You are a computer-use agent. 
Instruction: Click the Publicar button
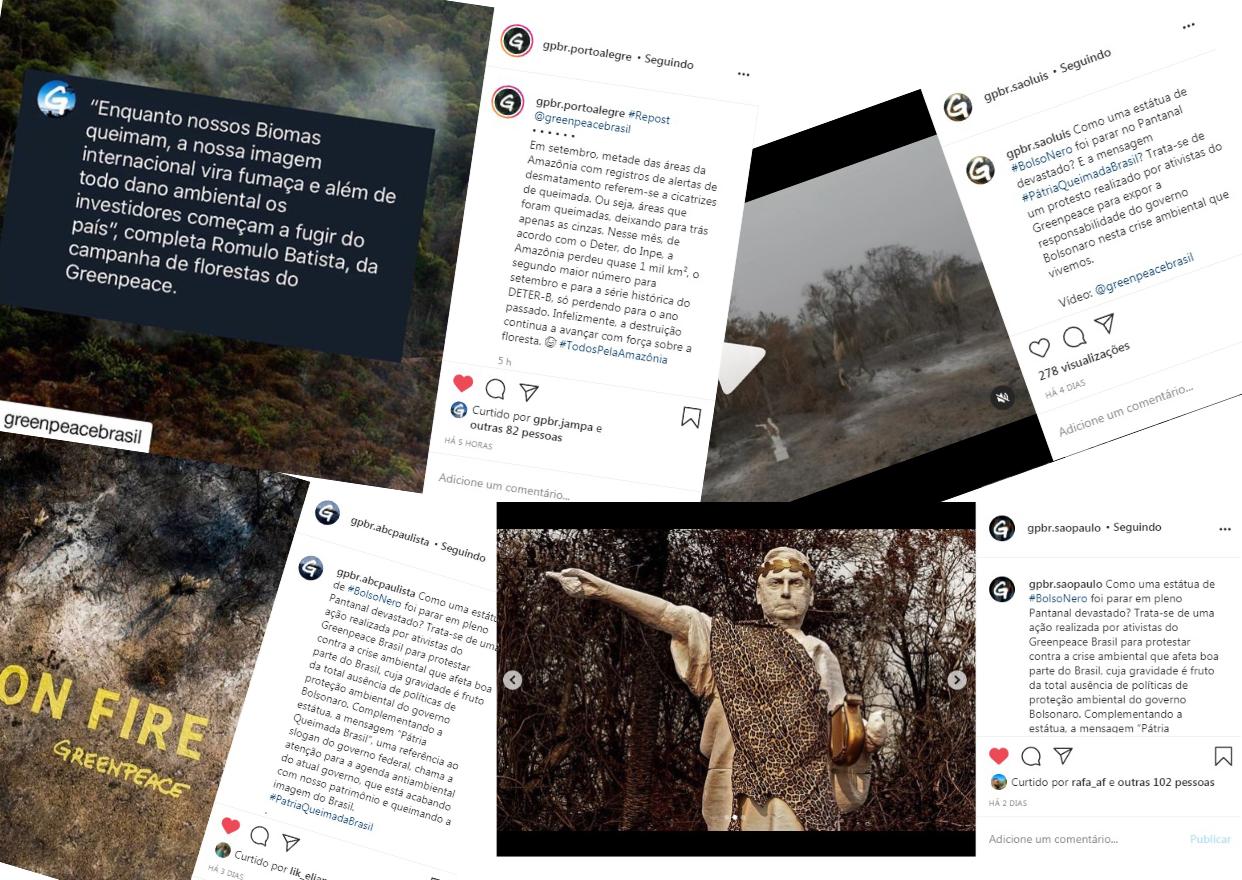pyautogui.click(x=1210, y=839)
